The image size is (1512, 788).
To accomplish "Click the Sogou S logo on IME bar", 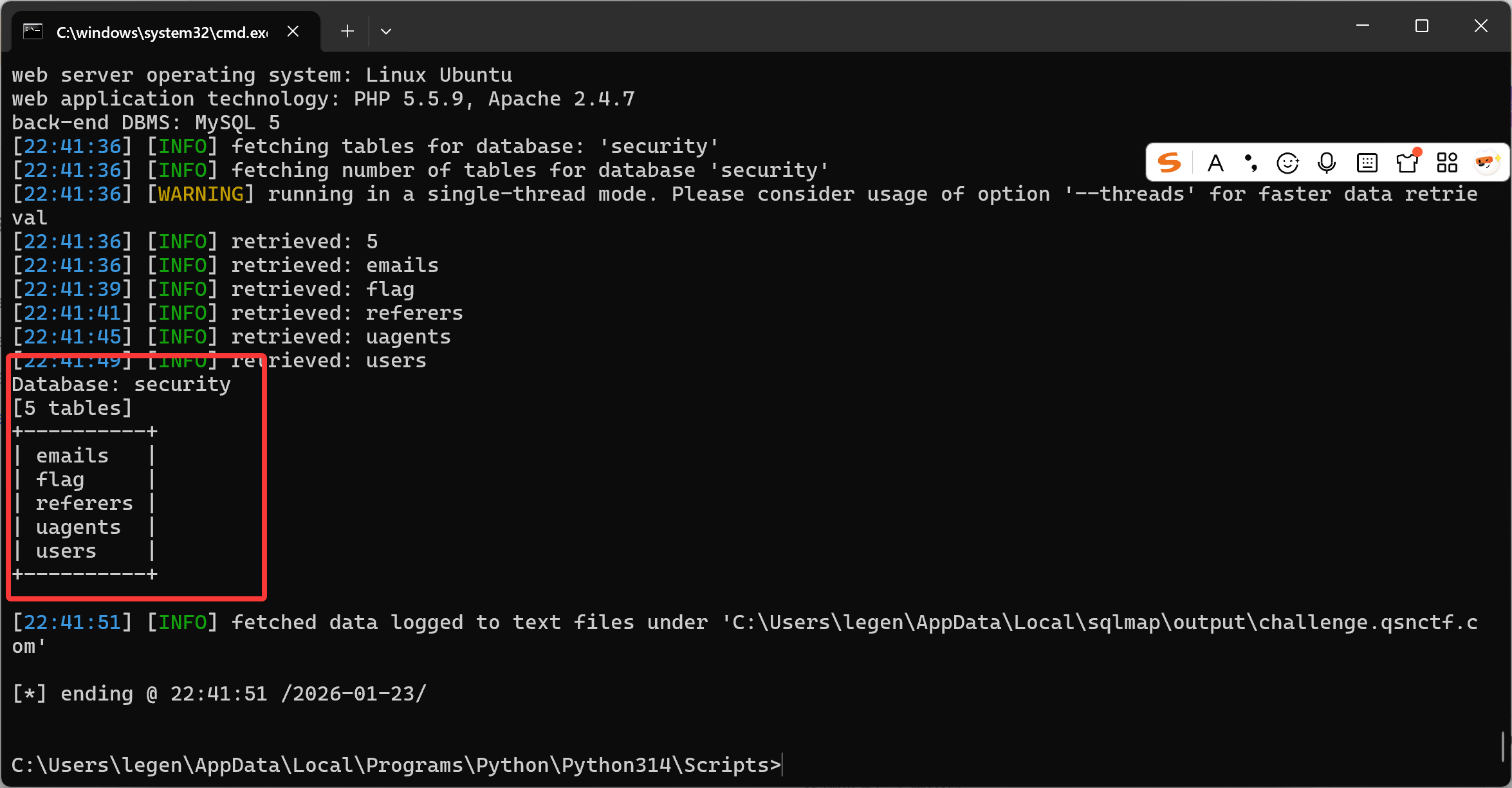I will tap(1169, 163).
